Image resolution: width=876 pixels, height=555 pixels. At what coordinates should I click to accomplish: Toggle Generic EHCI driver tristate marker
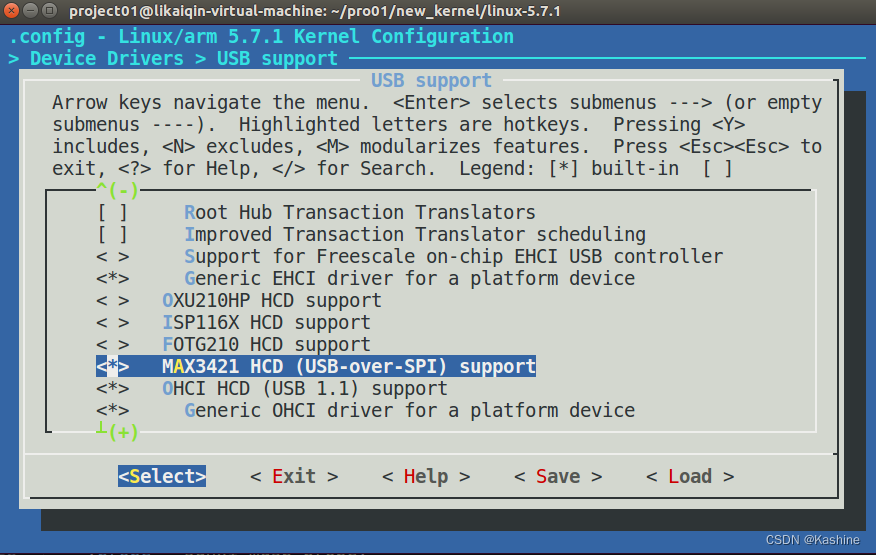coord(112,278)
